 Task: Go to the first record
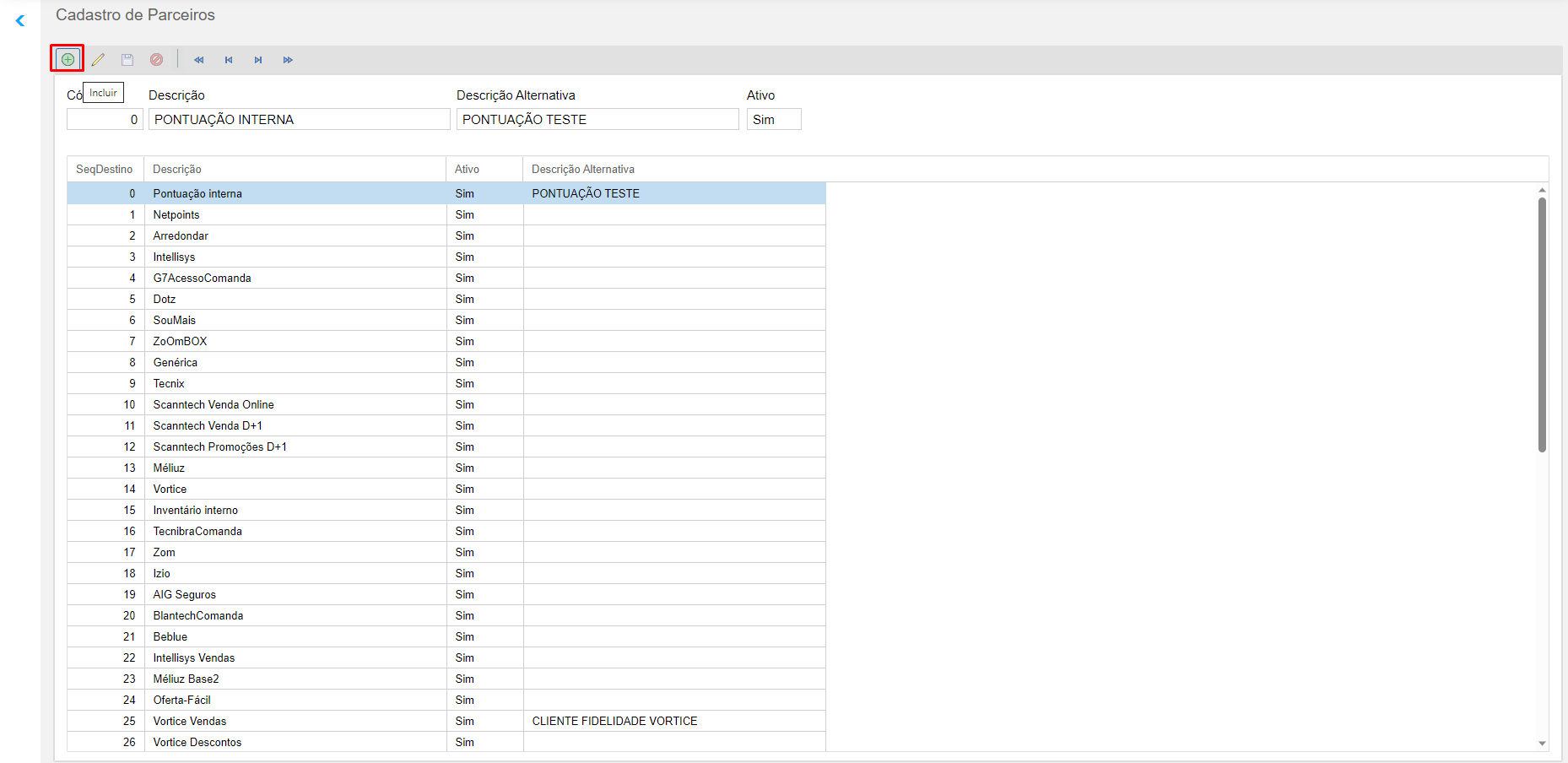[x=199, y=60]
